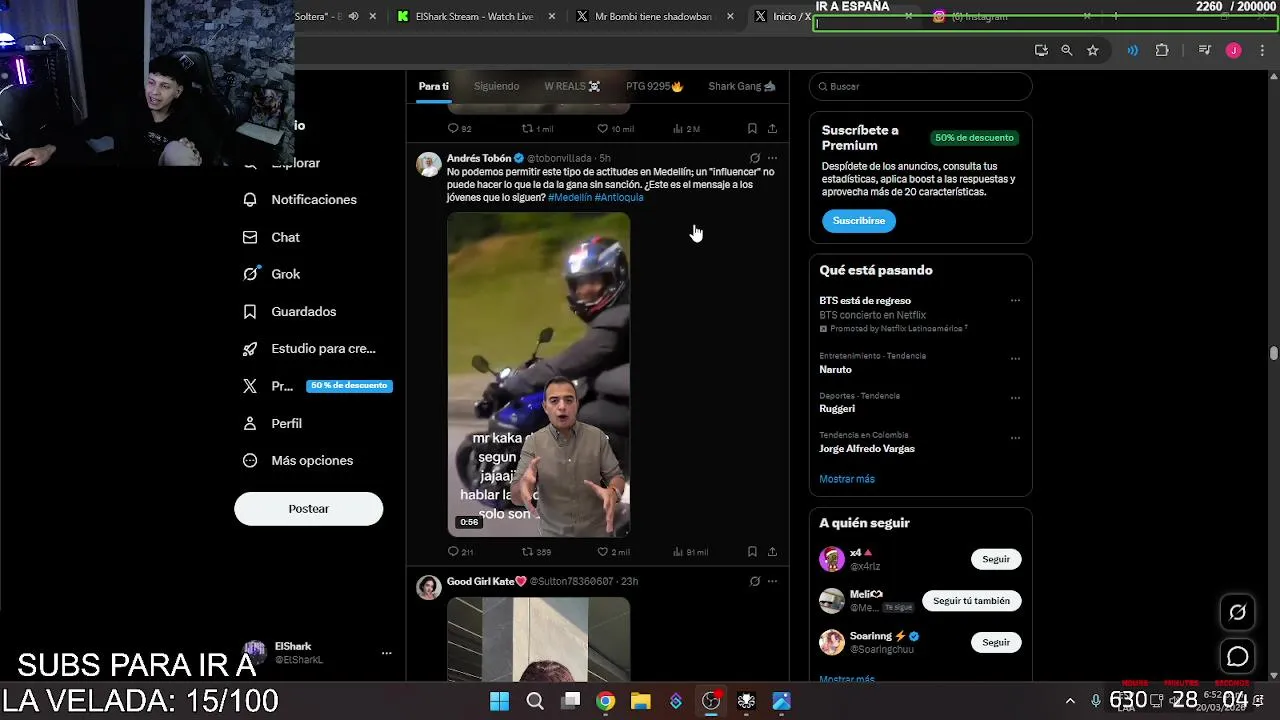The height and width of the screenshot is (720, 1280).
Task: Open Guardados bookmarks in sidebar
Action: coord(290,312)
